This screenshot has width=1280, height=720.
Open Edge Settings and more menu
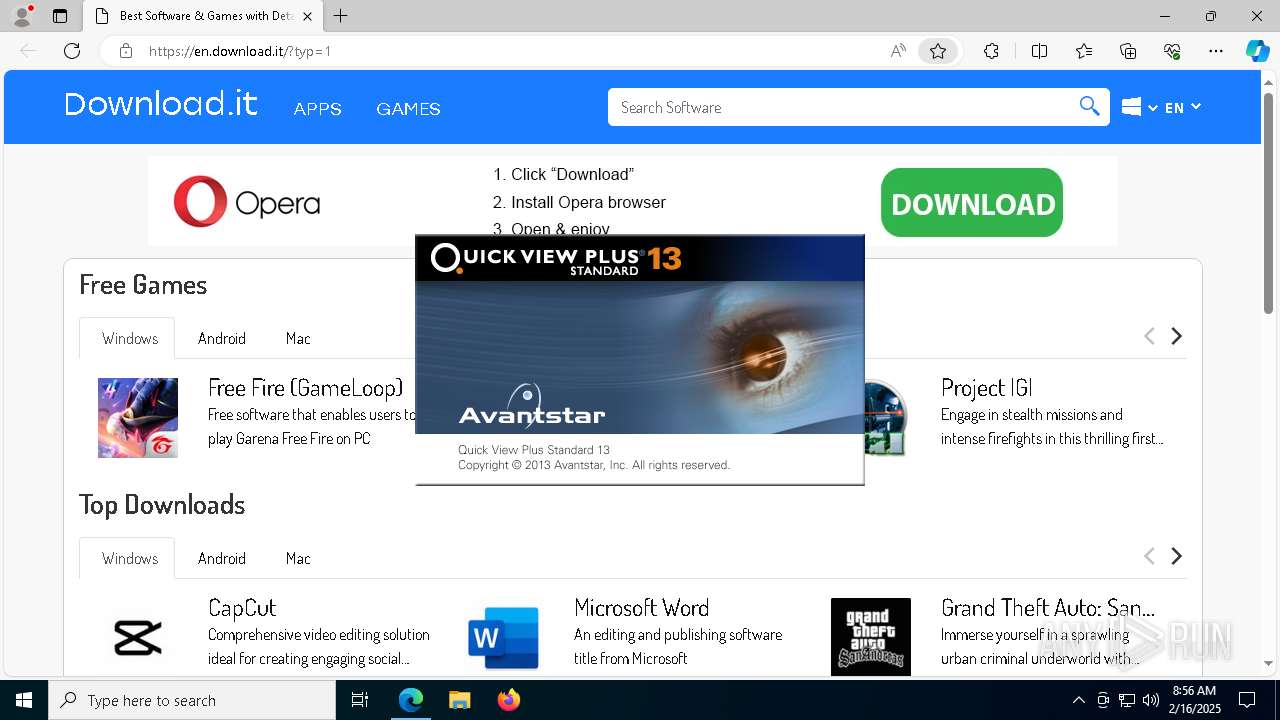pyautogui.click(x=1216, y=51)
